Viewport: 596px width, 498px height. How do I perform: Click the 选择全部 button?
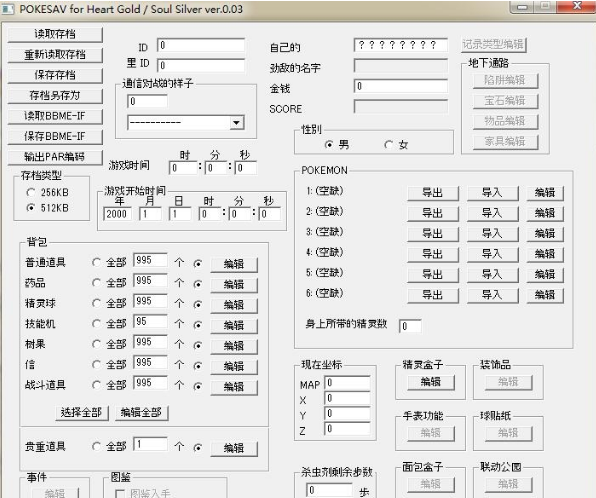[81, 413]
